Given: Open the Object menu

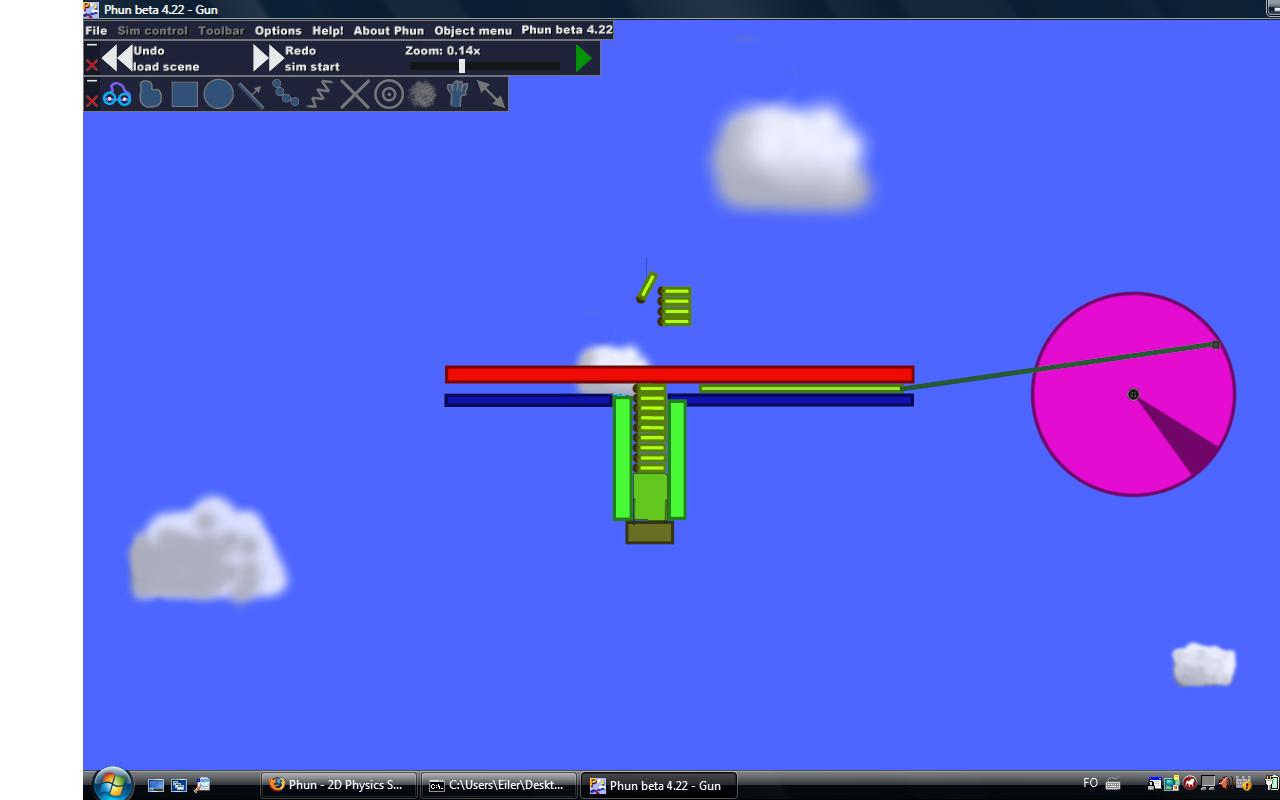Looking at the screenshot, I should (x=473, y=30).
